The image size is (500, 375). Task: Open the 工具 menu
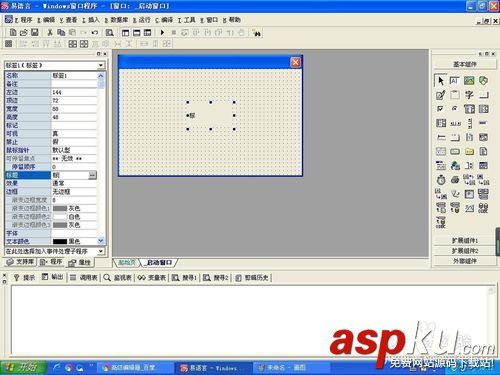186,20
